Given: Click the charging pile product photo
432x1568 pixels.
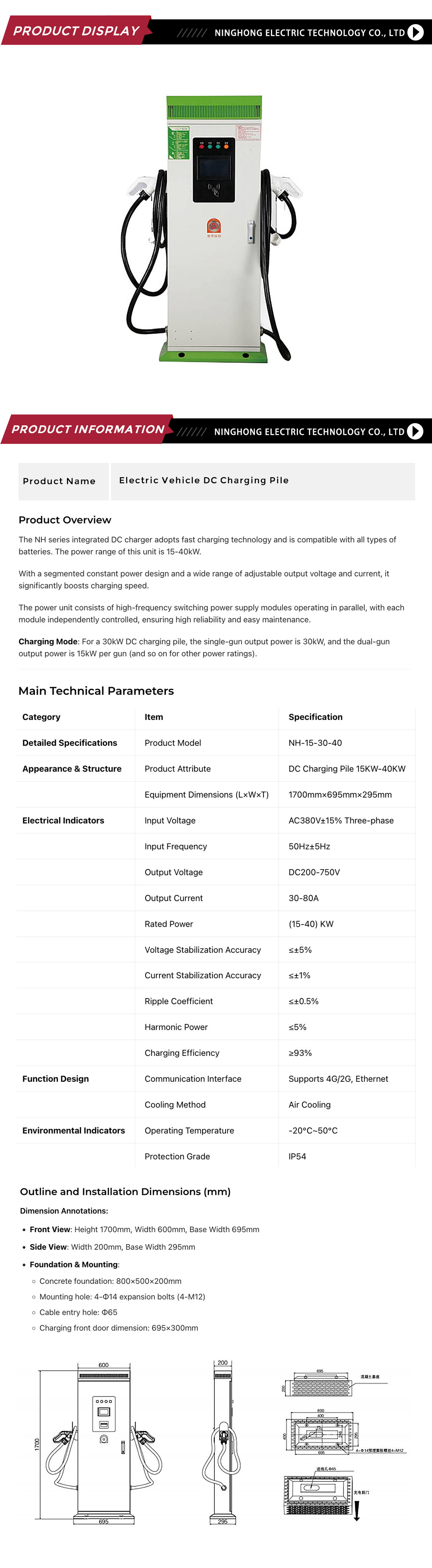Looking at the screenshot, I should coord(213,228).
